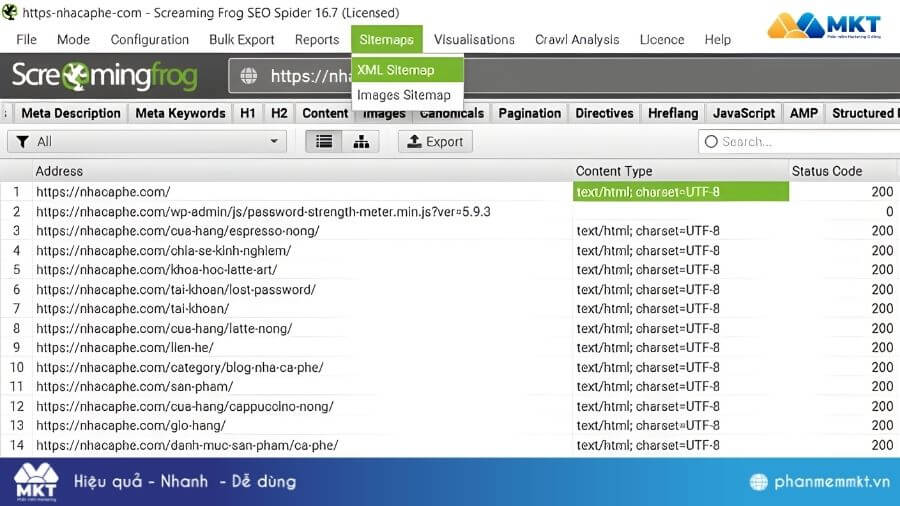
Task: Click the filter funnel icon
Action: [22, 142]
